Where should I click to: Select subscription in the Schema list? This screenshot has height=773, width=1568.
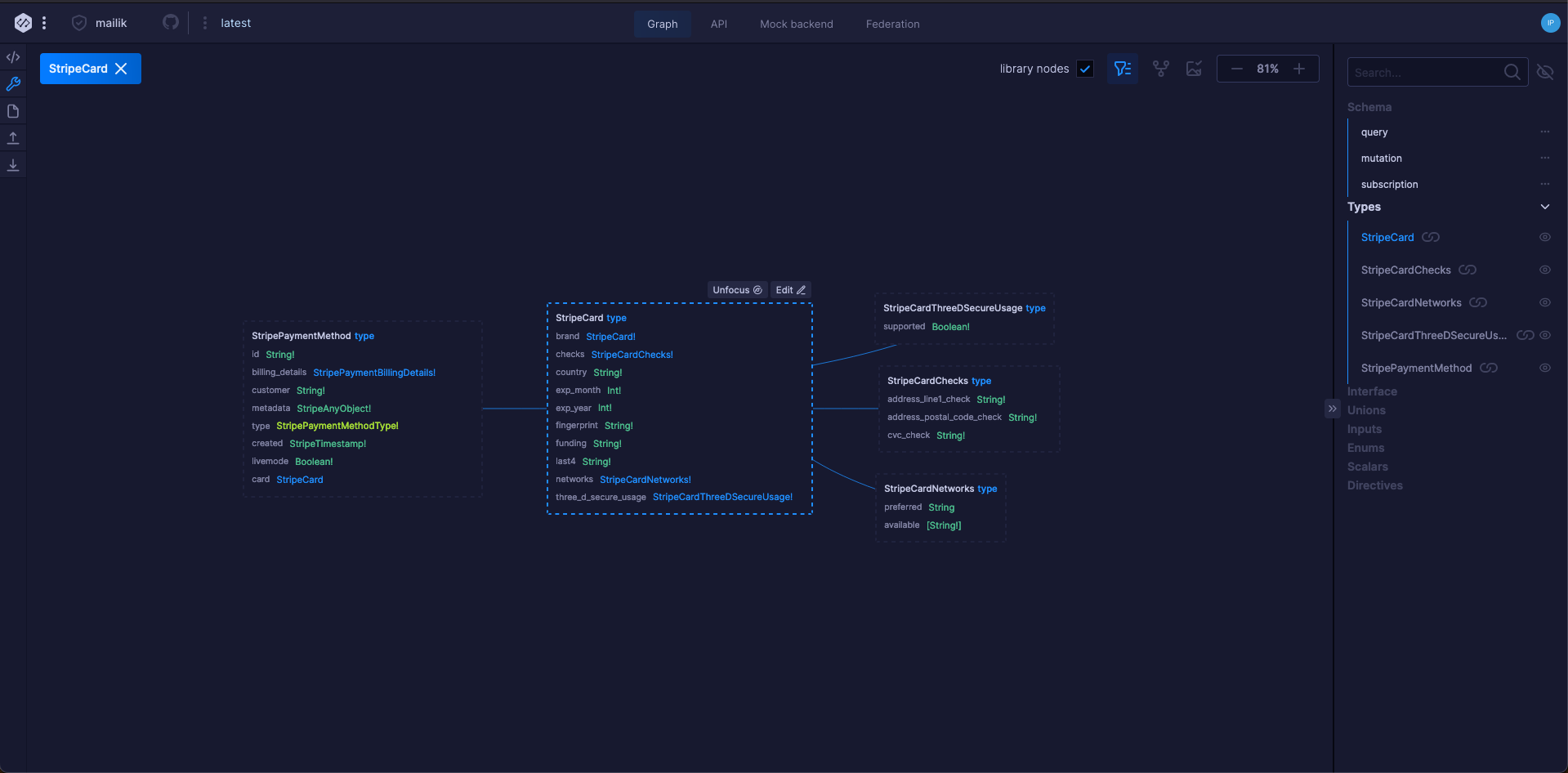coord(1389,184)
